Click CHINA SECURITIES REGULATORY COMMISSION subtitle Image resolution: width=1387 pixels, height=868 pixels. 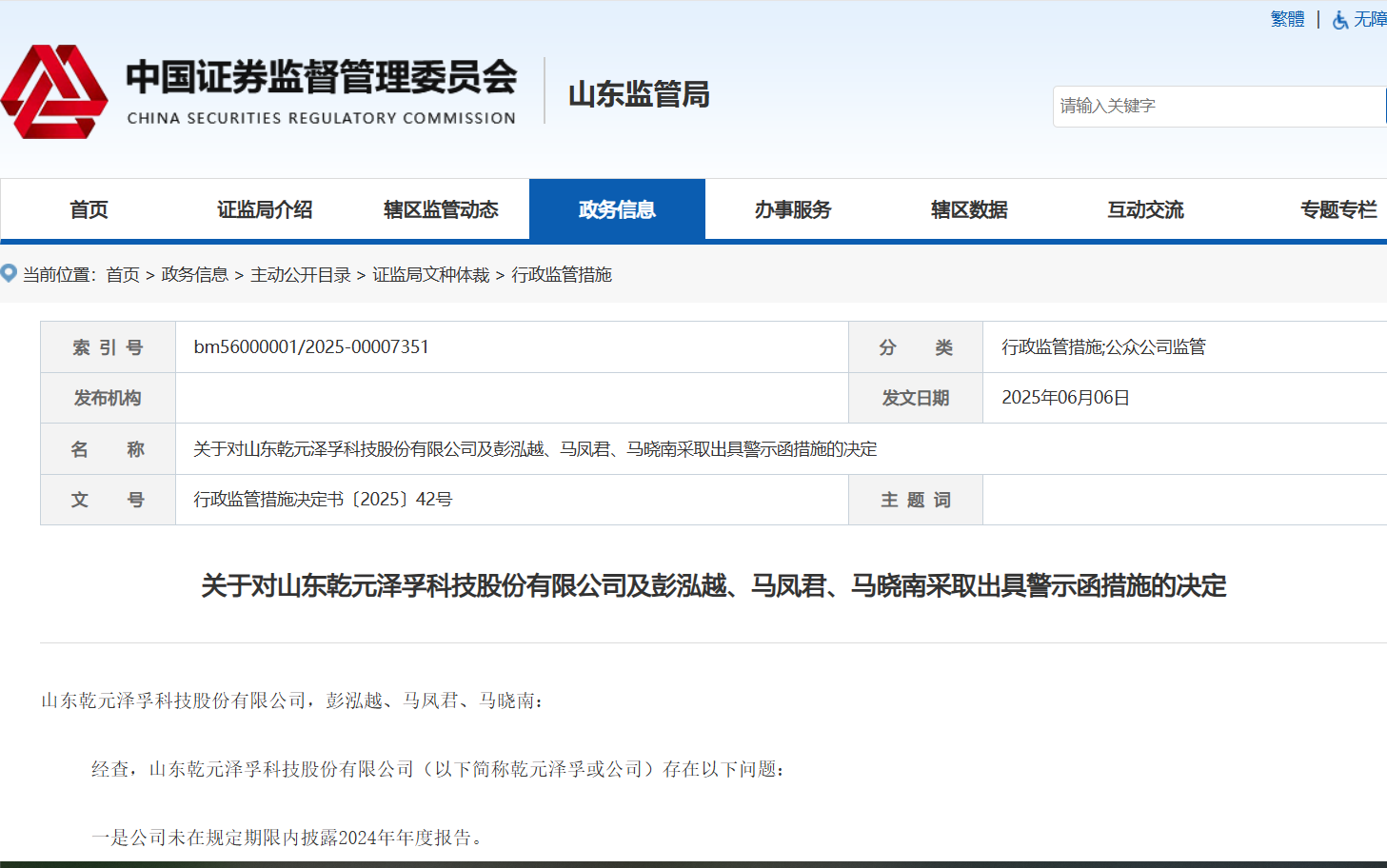[321, 118]
